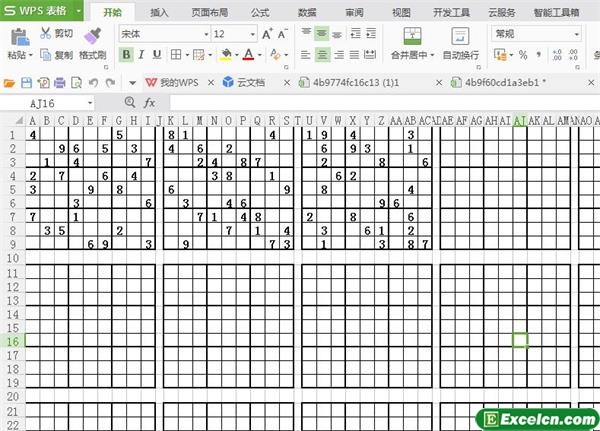This screenshot has width=600, height=431.
Task: Align text left
Action: [305, 55]
